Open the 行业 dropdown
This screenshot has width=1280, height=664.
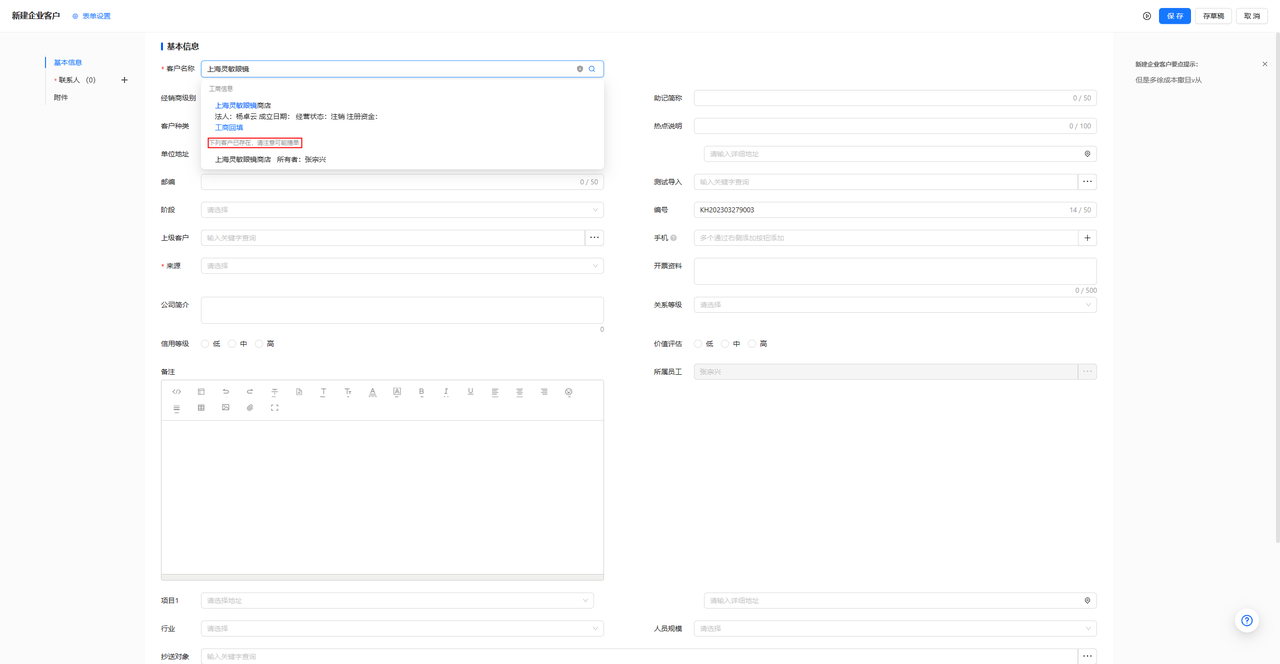pyautogui.click(x=402, y=629)
